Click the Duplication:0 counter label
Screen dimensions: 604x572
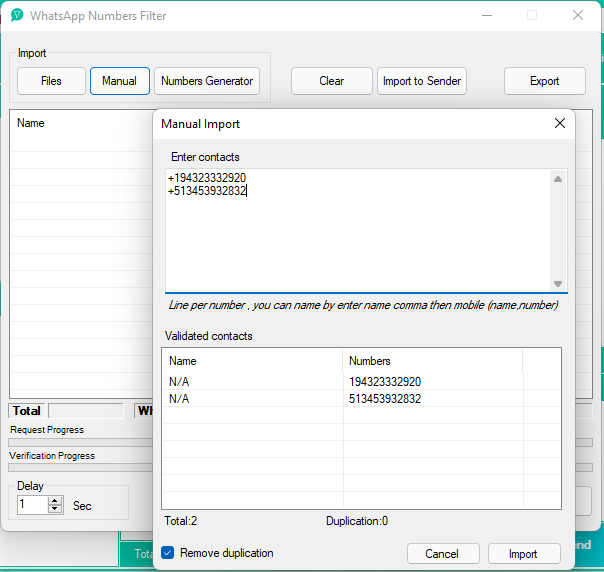[357, 521]
